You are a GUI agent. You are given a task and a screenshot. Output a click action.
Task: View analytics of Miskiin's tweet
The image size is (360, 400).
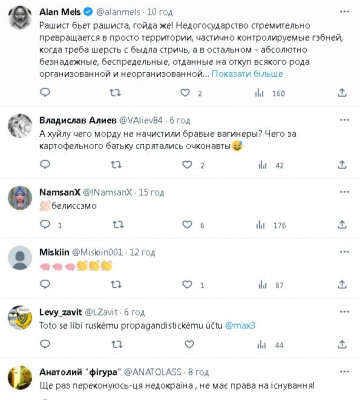[x=263, y=285]
